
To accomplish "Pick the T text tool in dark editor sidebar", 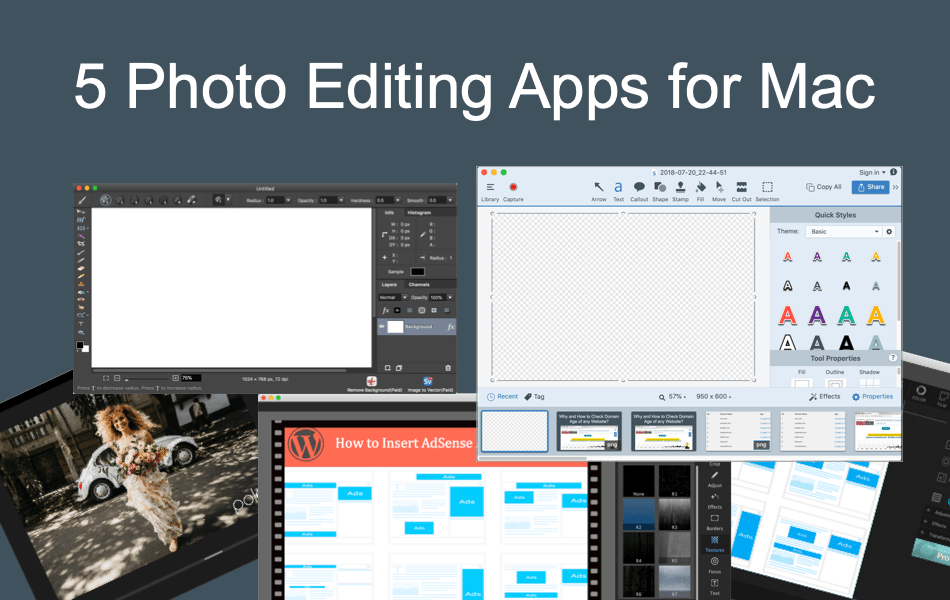I will pyautogui.click(x=81, y=324).
